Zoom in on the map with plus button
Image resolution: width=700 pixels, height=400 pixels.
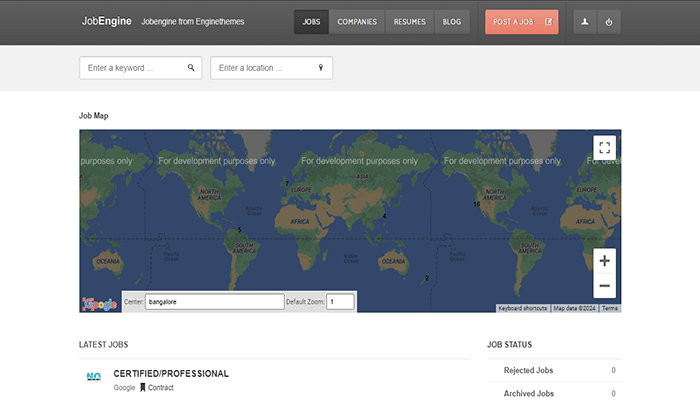click(604, 261)
